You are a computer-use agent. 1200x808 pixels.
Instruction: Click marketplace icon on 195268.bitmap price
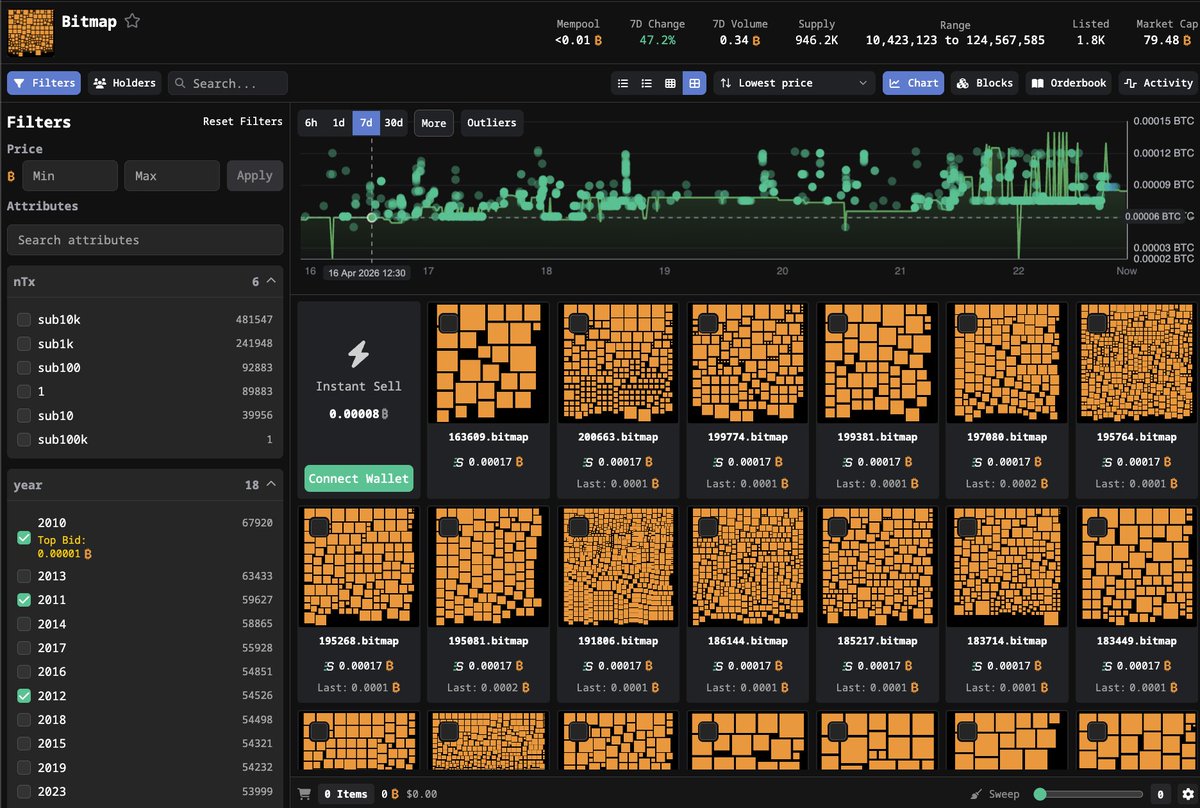coord(328,666)
